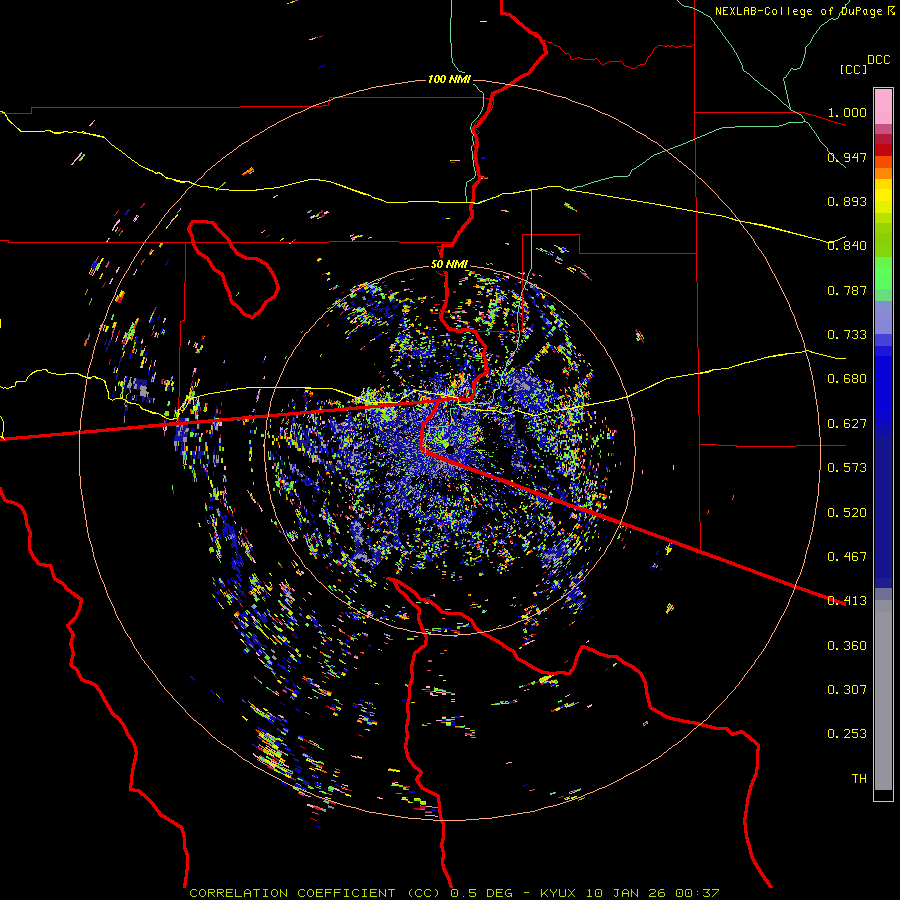Click the 0.947 scale value
This screenshot has height=900, width=900.
pyautogui.click(x=847, y=157)
